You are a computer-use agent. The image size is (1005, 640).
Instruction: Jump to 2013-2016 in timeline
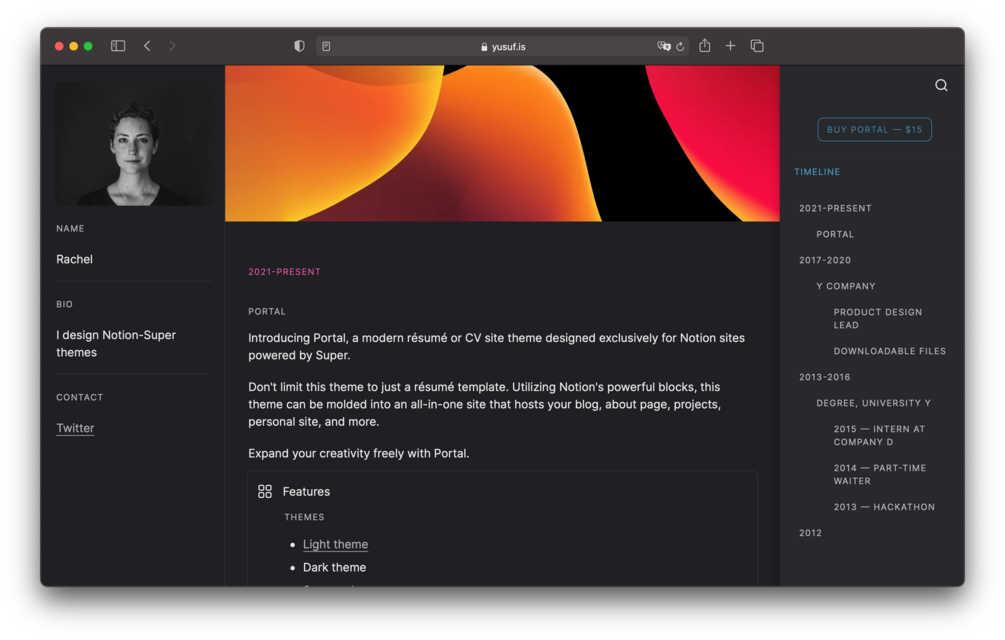pyautogui.click(x=824, y=377)
